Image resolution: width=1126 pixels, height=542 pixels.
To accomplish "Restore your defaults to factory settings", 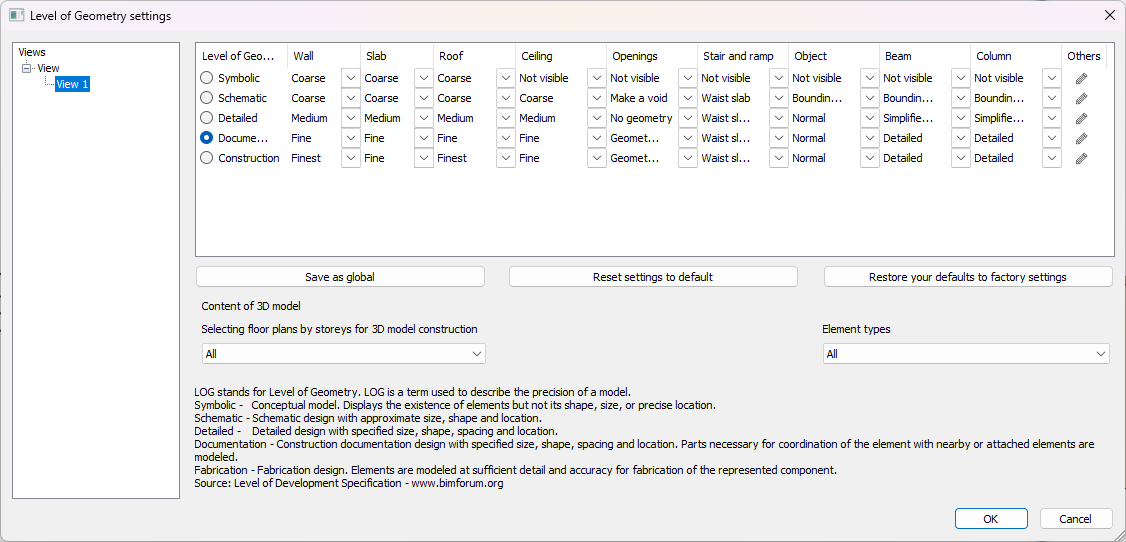I will [967, 277].
